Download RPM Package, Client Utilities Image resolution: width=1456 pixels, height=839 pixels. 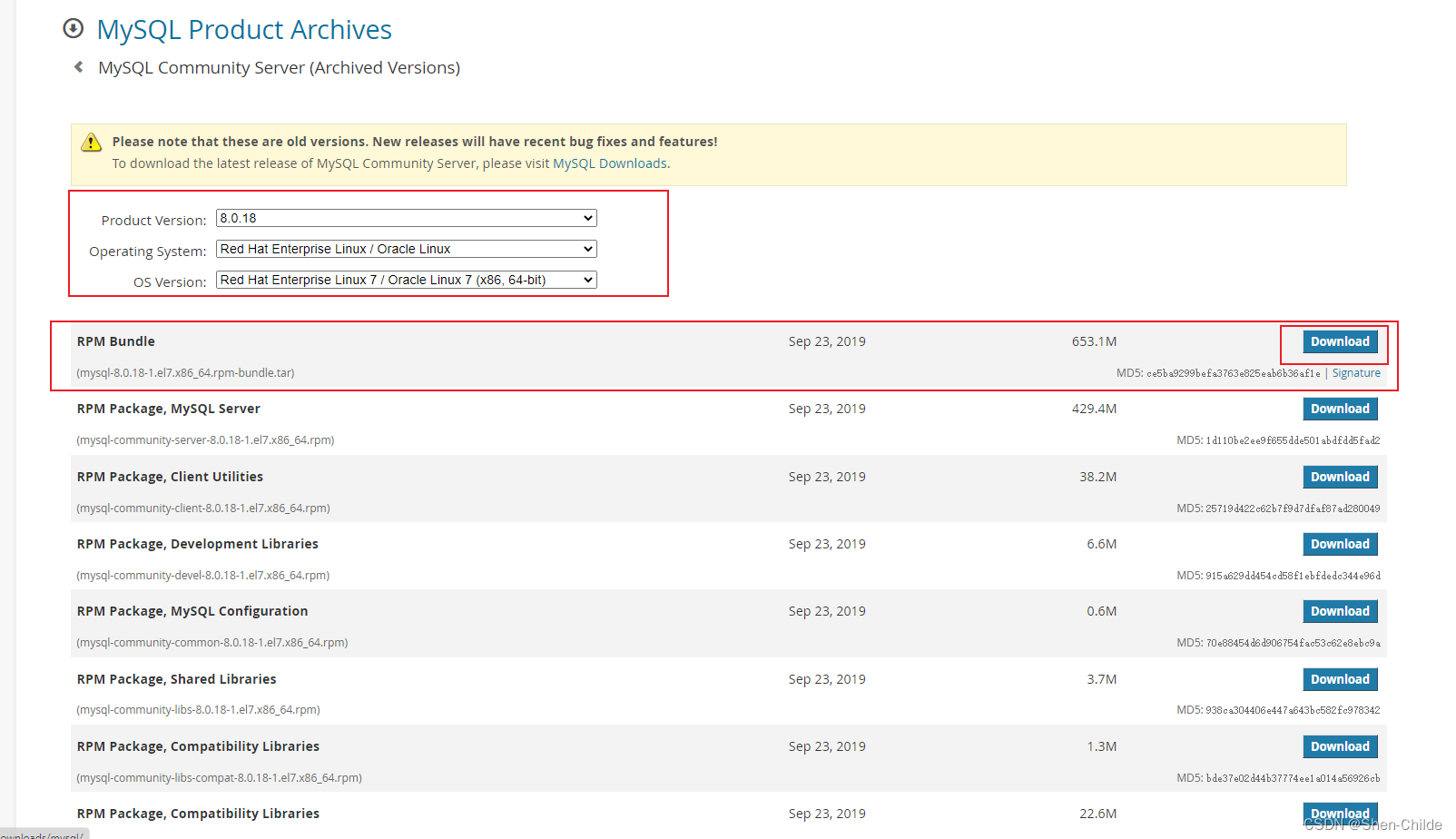1340,477
